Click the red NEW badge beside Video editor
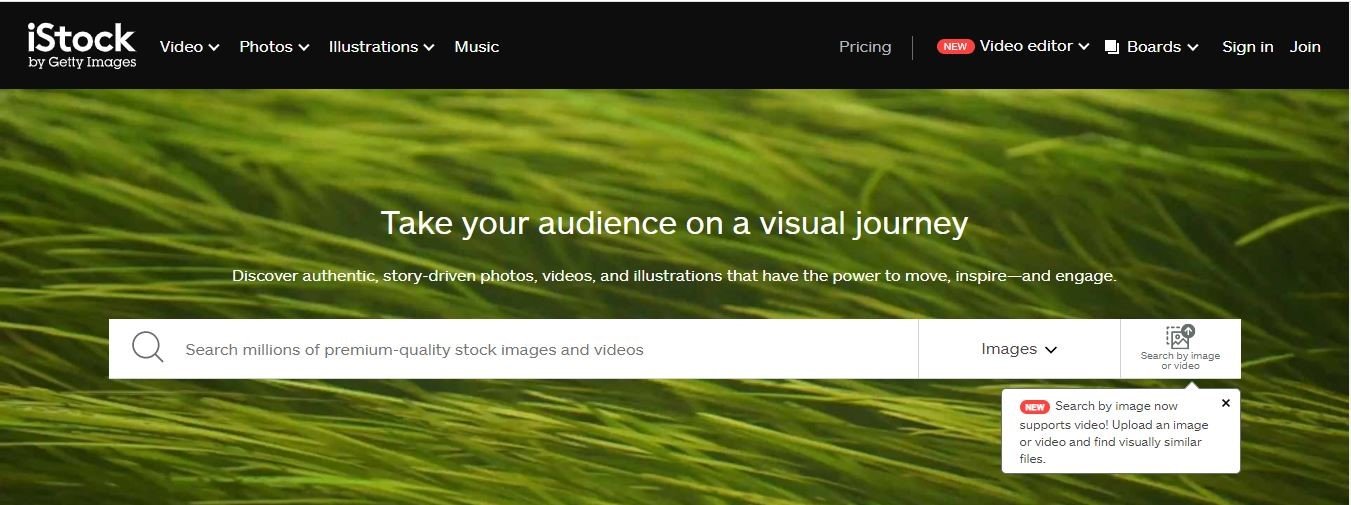 pyautogui.click(x=955, y=46)
